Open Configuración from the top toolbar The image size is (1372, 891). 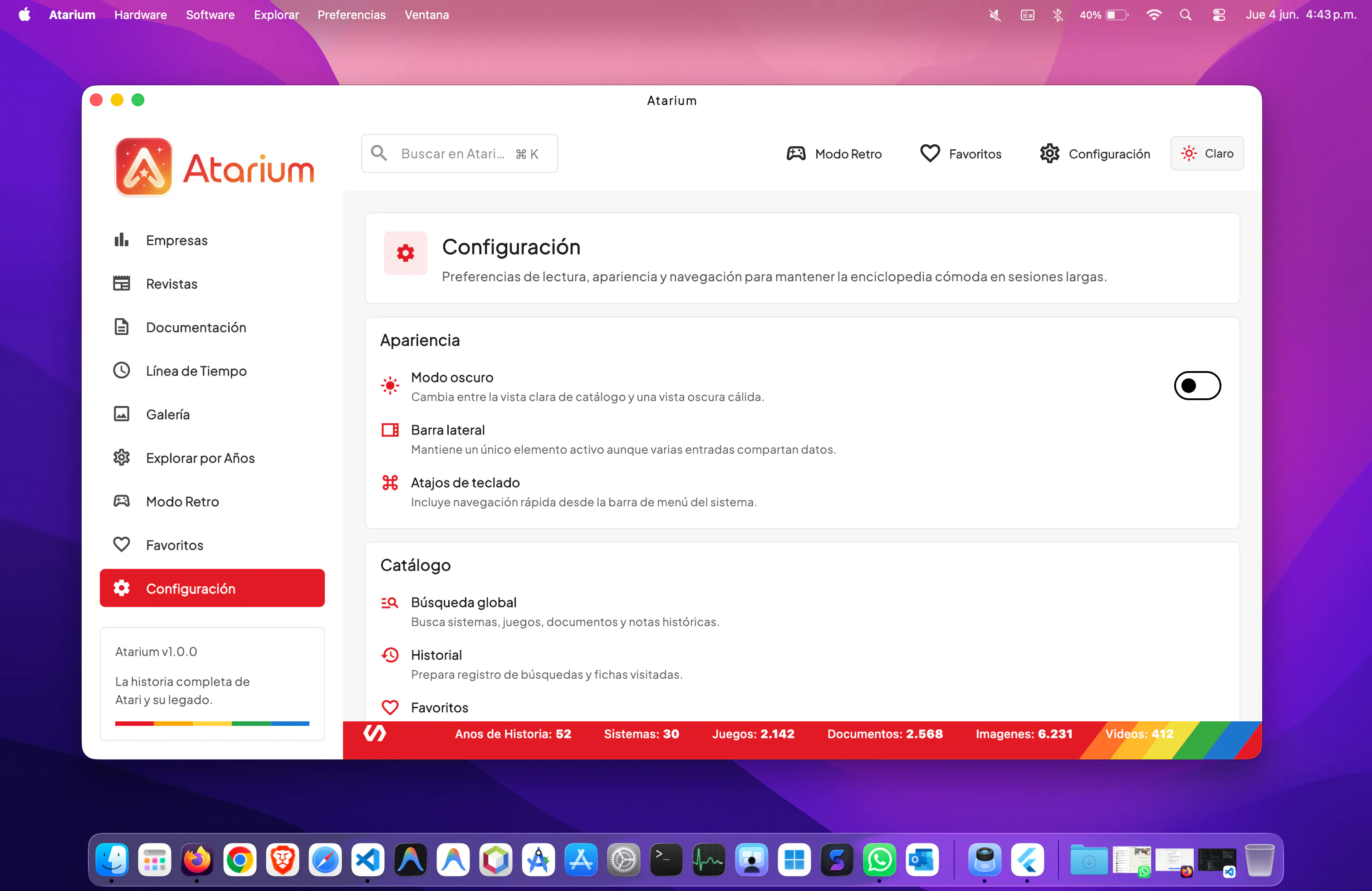click(1095, 154)
